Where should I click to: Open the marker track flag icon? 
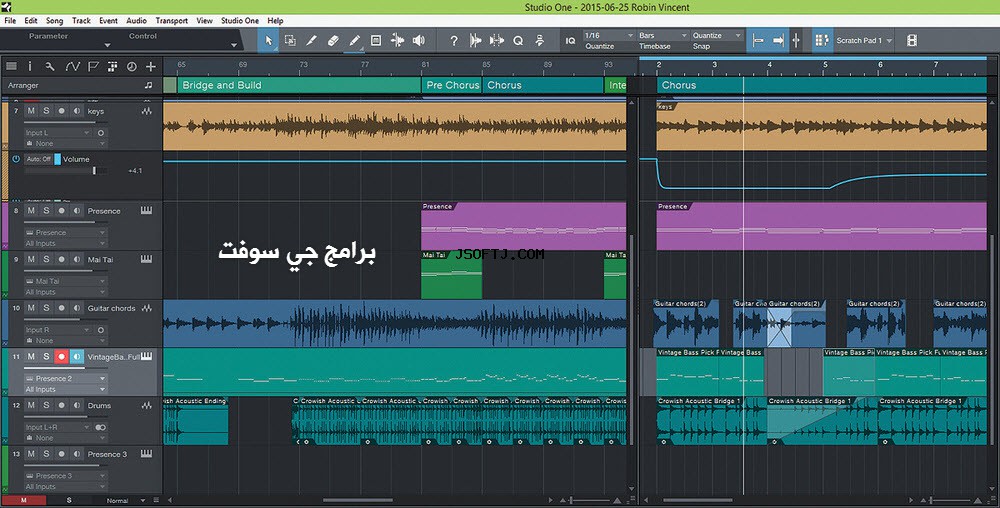click(x=93, y=66)
